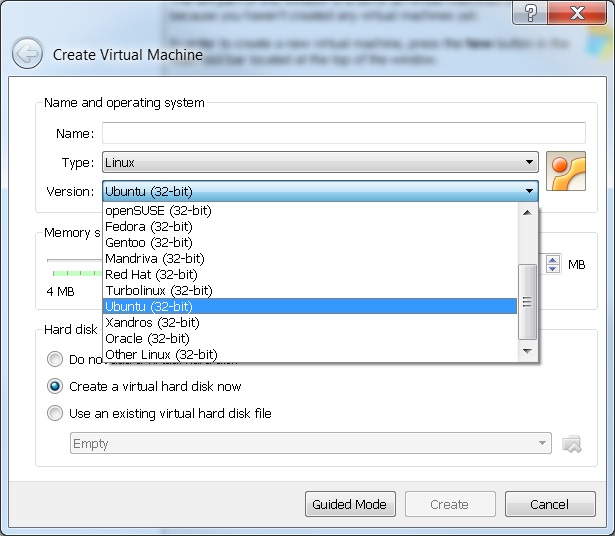Pick the highlighted Ubuntu (32-bit) list entry
The height and width of the screenshot is (536, 615).
[x=310, y=306]
